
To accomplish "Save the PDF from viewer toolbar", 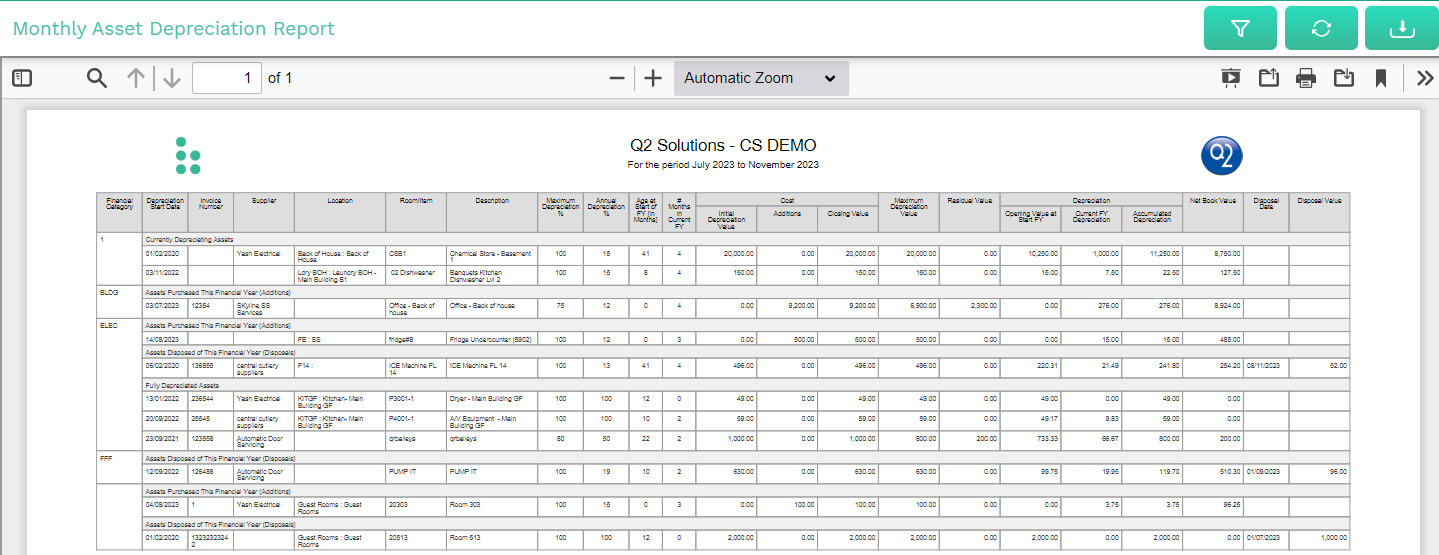I will [x=1344, y=78].
